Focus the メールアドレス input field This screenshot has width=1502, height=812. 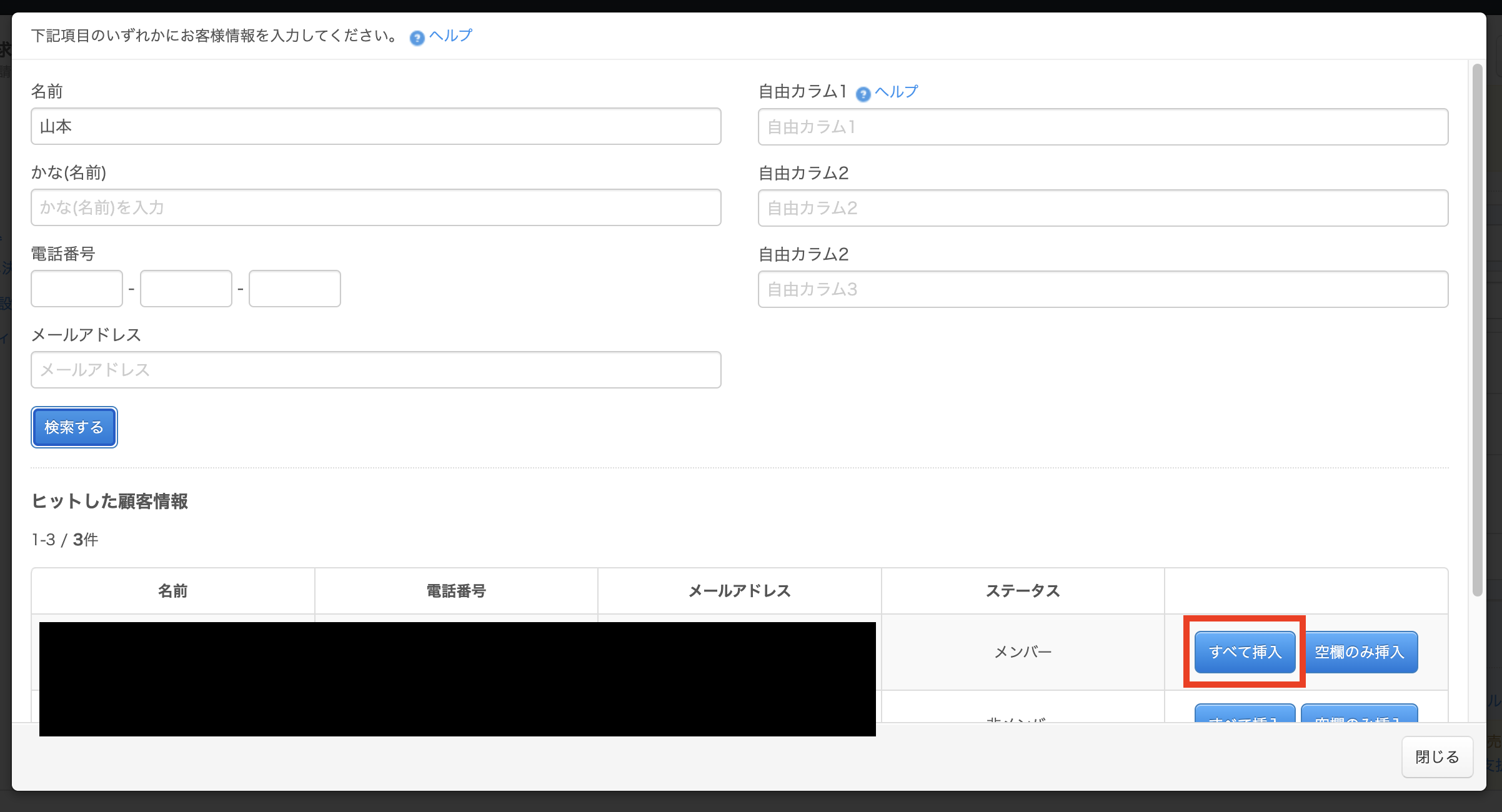[375, 370]
